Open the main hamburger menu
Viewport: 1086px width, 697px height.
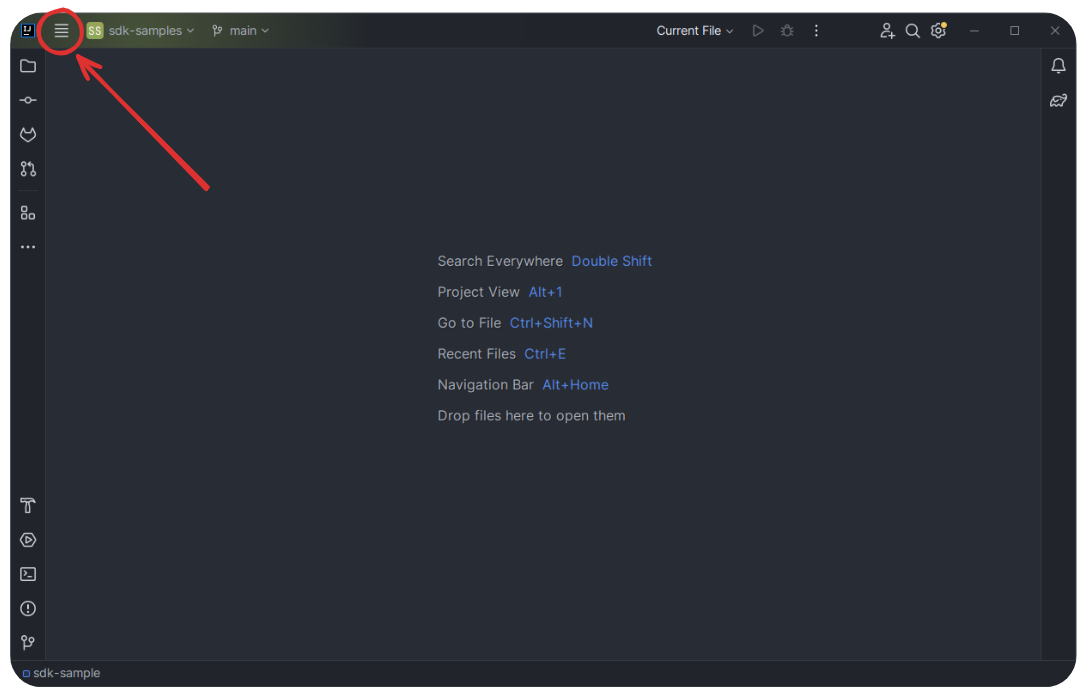61,30
